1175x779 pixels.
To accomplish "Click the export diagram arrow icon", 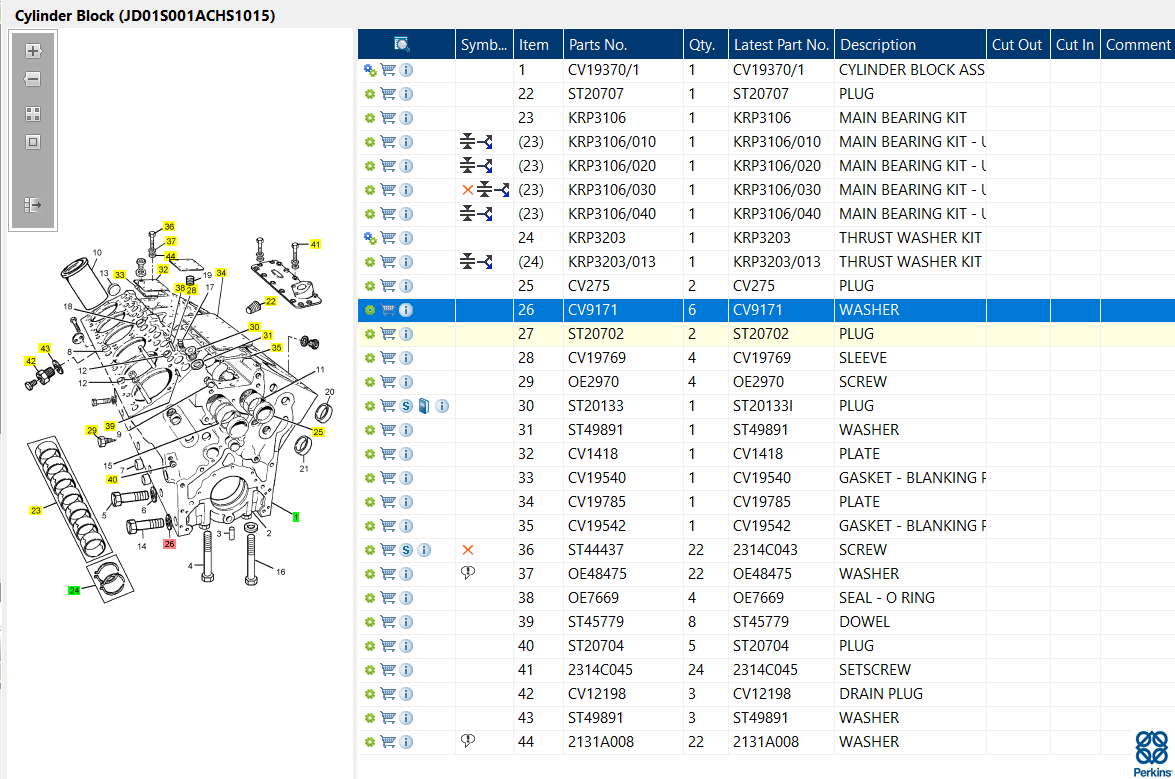I will (33, 204).
